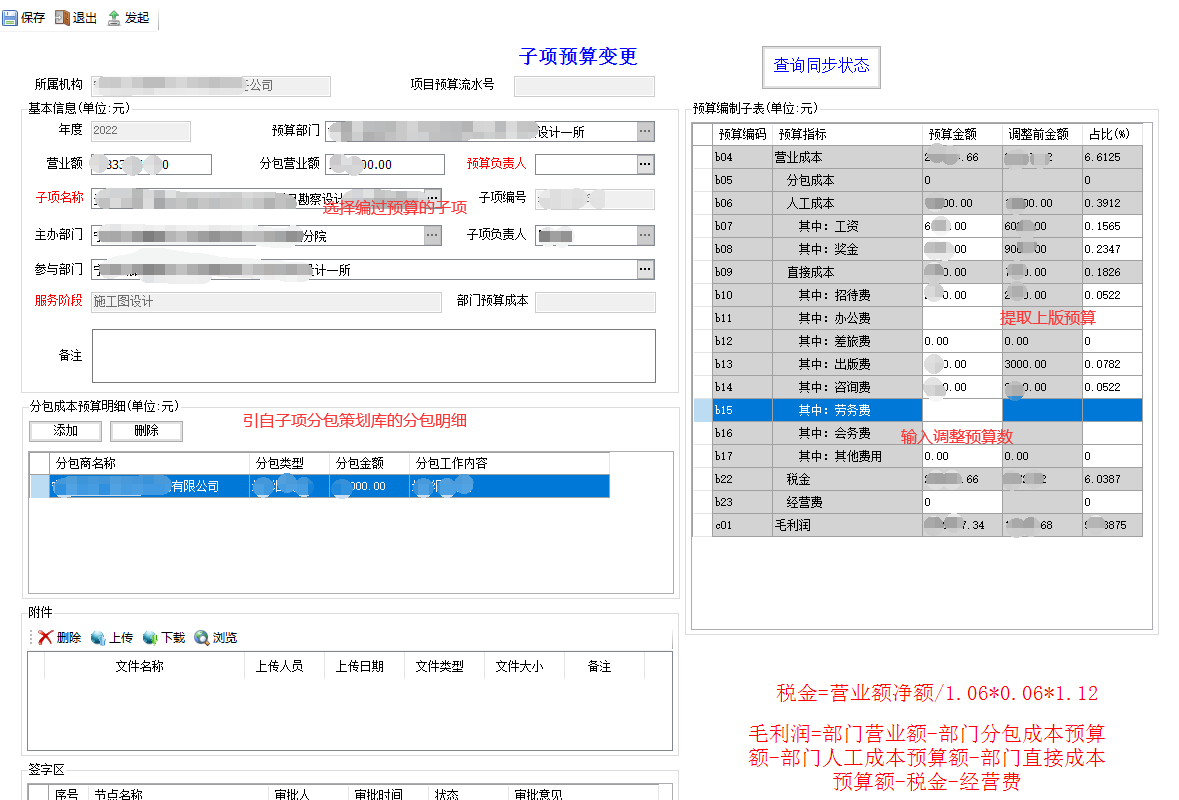Click the 子项编号 field
The height and width of the screenshot is (800, 1179).
[x=595, y=198]
